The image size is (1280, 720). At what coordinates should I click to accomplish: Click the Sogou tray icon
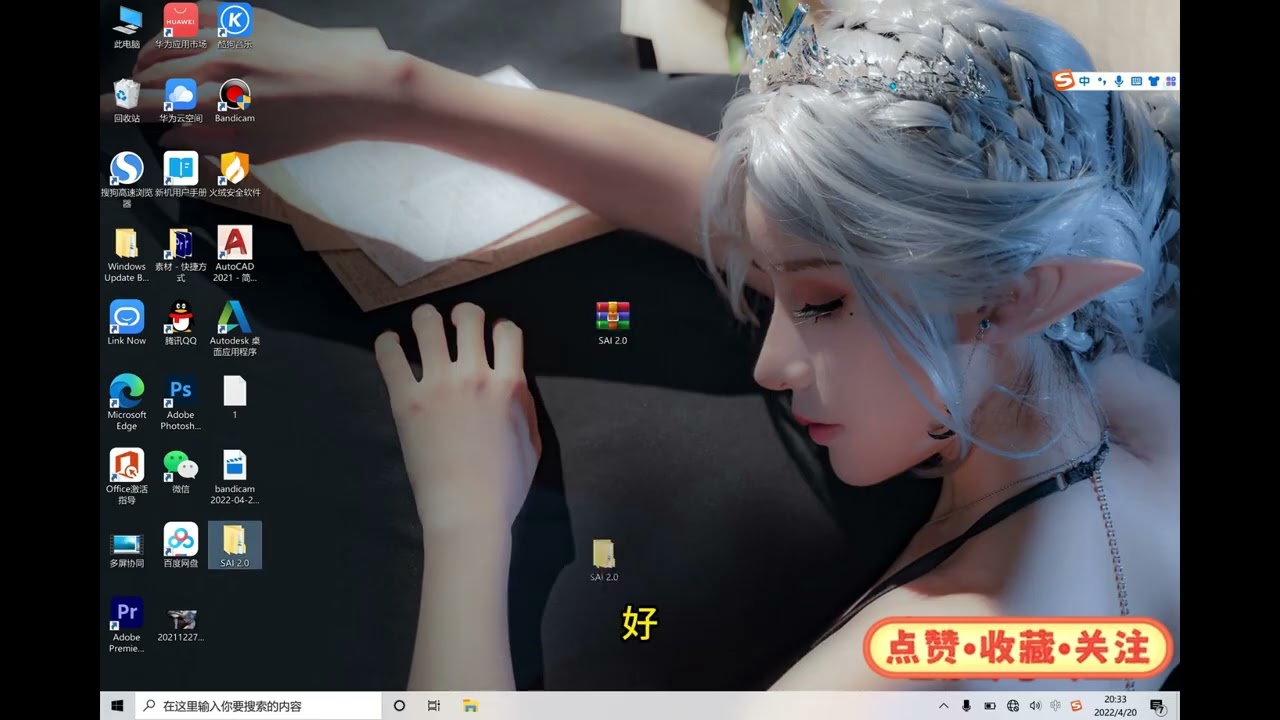1076,706
